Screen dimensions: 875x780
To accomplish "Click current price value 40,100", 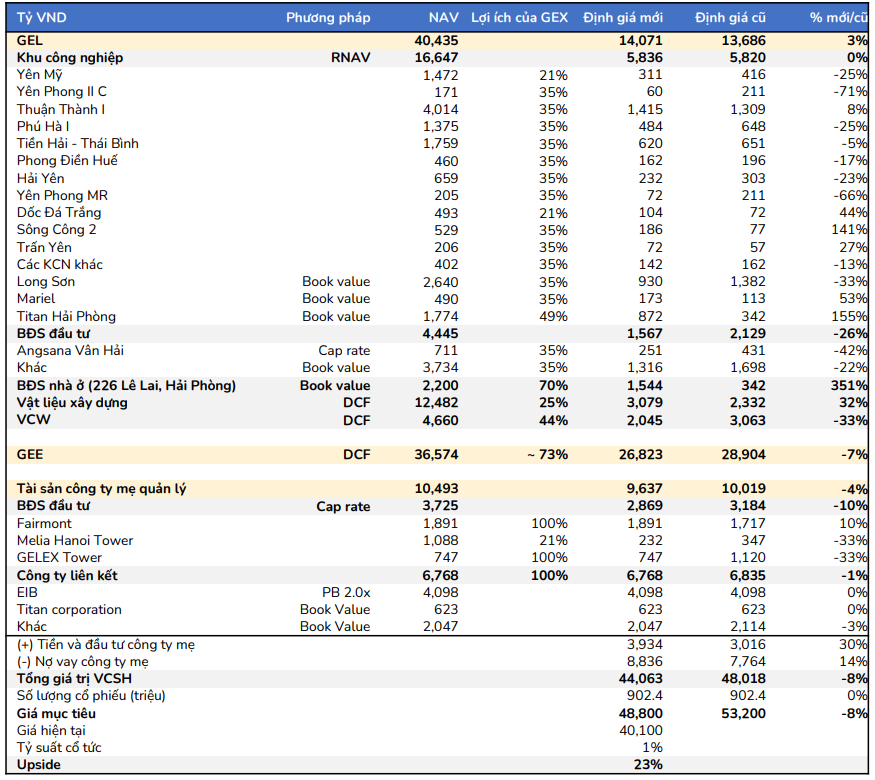I will (x=641, y=730).
